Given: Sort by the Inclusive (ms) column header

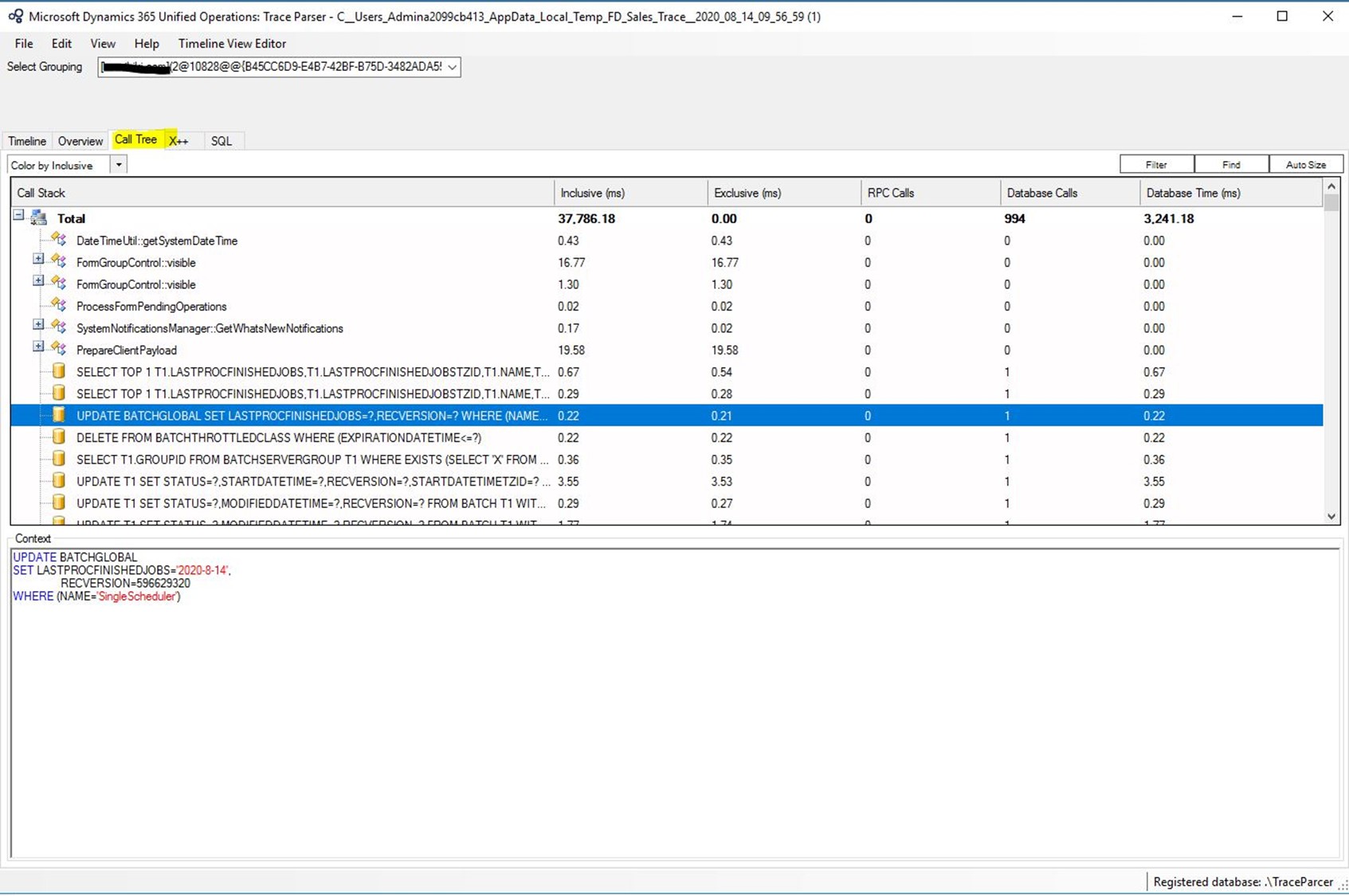Looking at the screenshot, I should click(x=630, y=193).
